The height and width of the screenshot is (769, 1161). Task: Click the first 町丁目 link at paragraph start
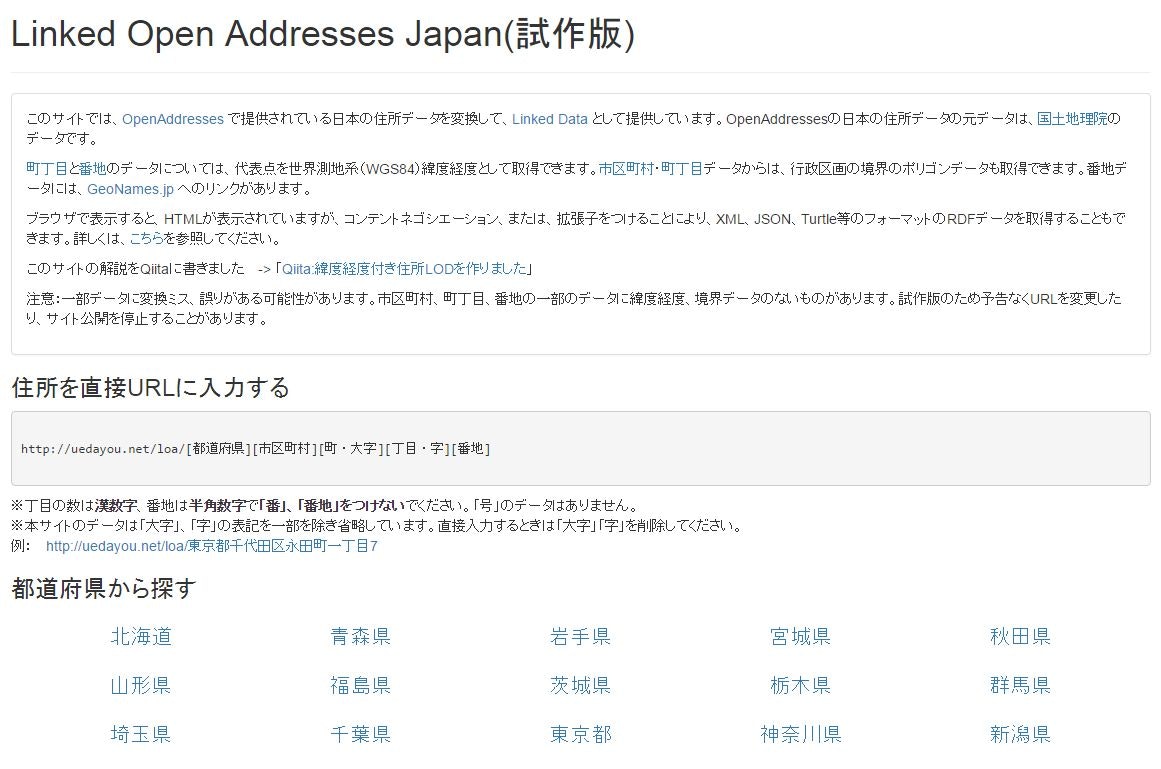[x=47, y=169]
